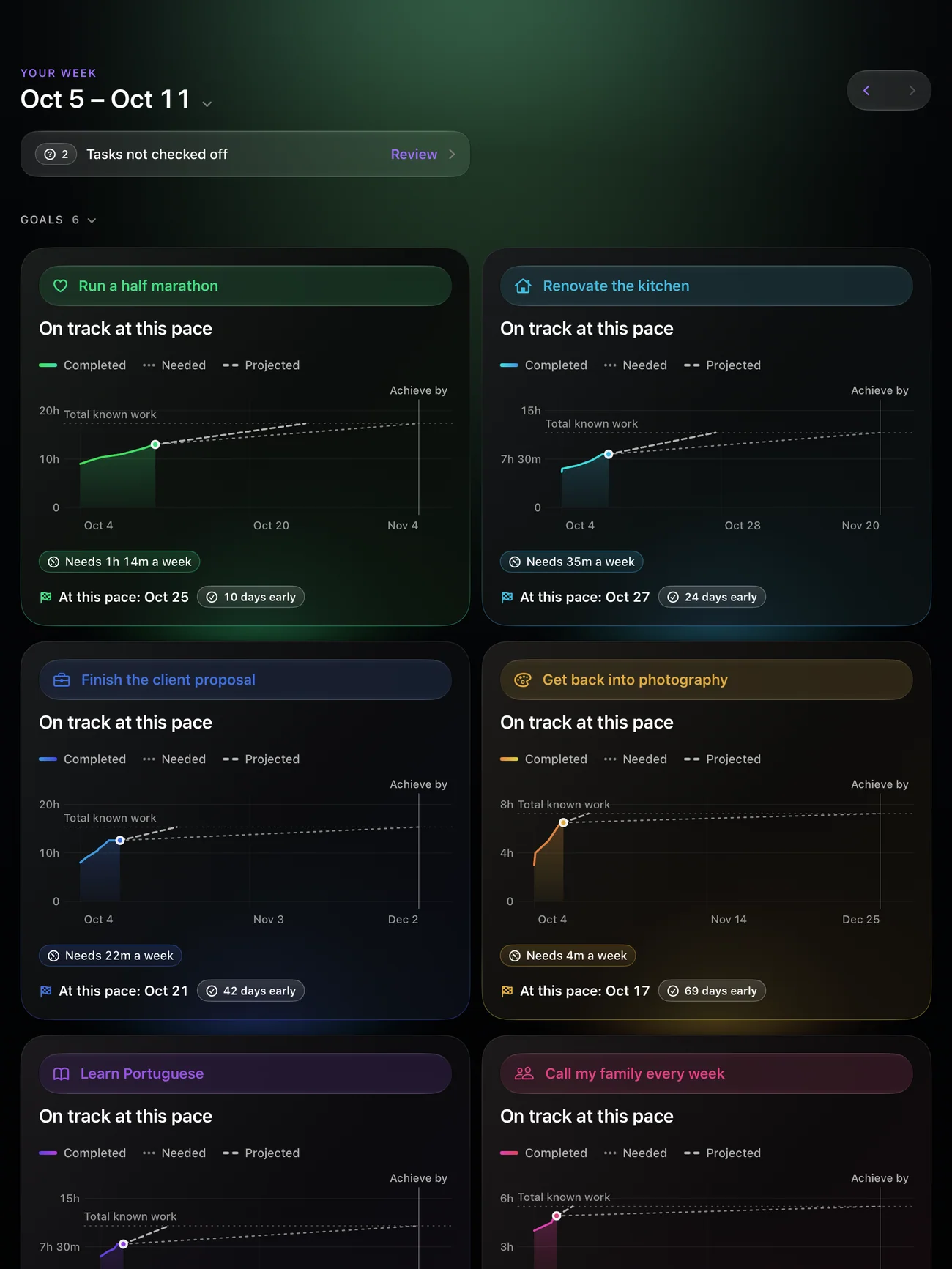Open the week range dropdown chevron
Screen dimensions: 952x1269
(x=207, y=104)
